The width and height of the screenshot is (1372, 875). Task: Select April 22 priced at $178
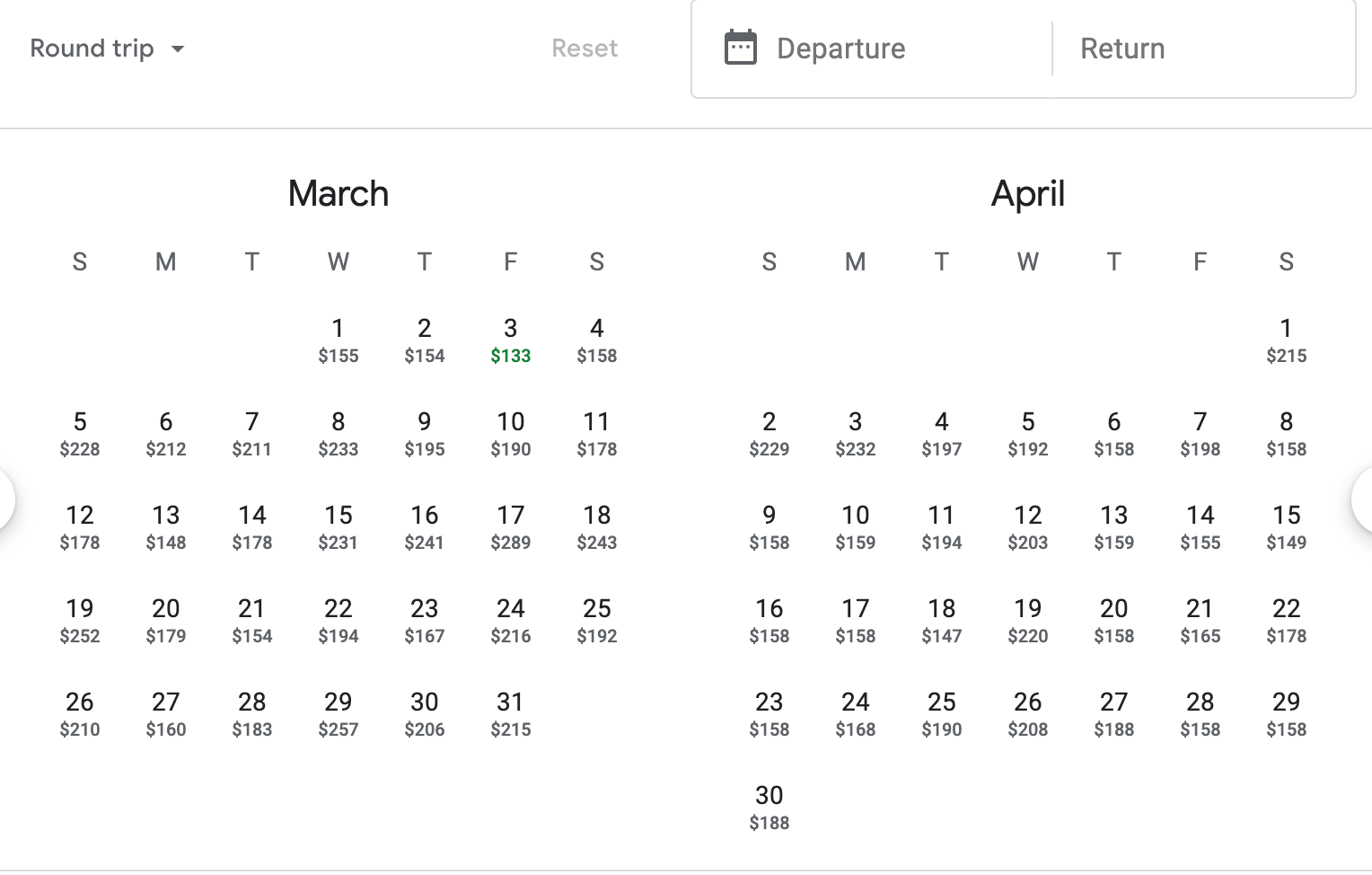(1286, 620)
